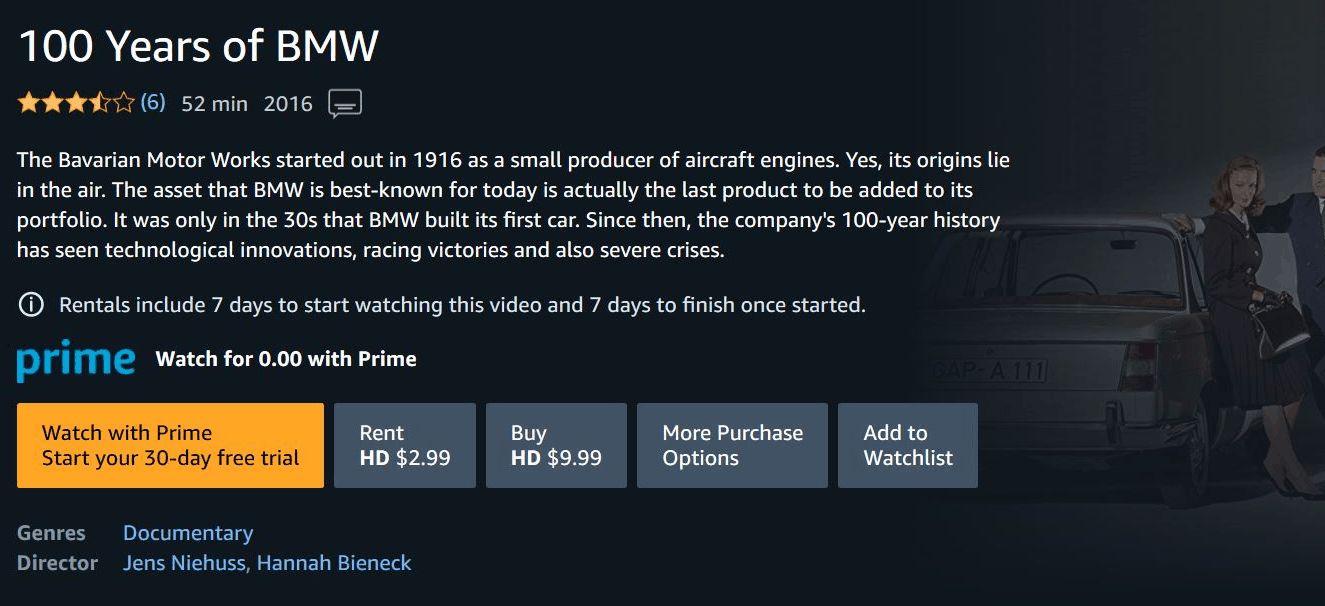Click the 2016 release year

(x=288, y=103)
